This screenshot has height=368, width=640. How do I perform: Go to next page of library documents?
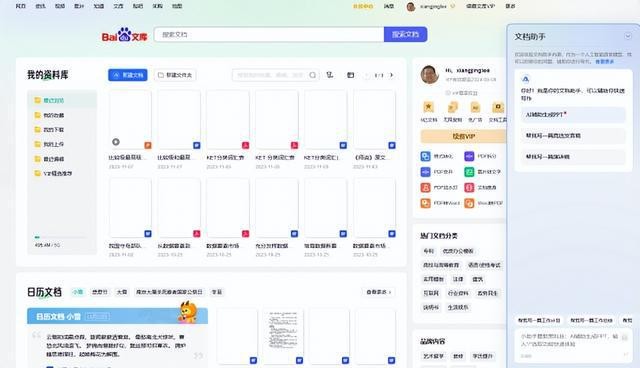[x=391, y=75]
